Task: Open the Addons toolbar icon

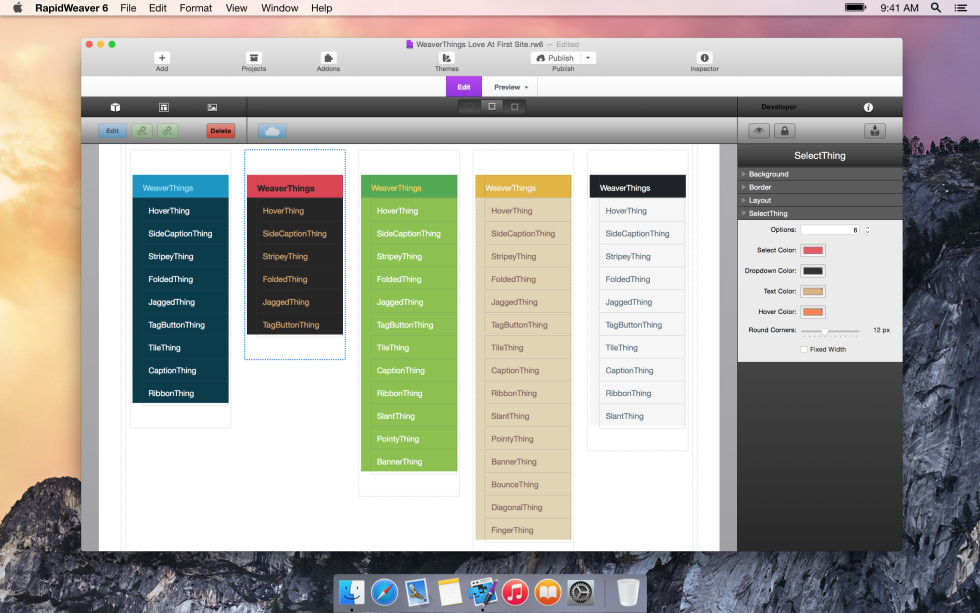Action: point(328,58)
